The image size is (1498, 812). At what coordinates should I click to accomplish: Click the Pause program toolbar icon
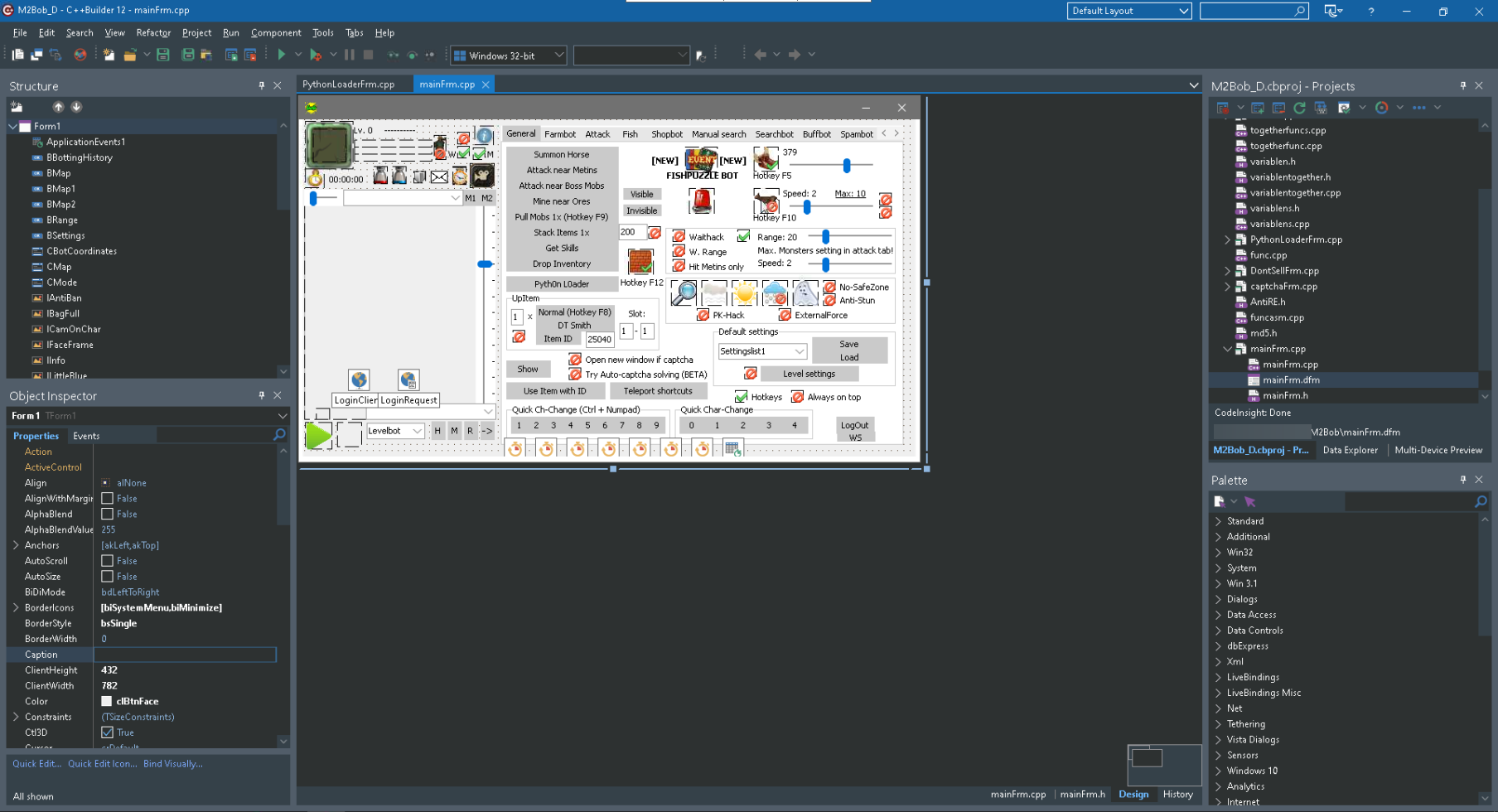pos(350,55)
